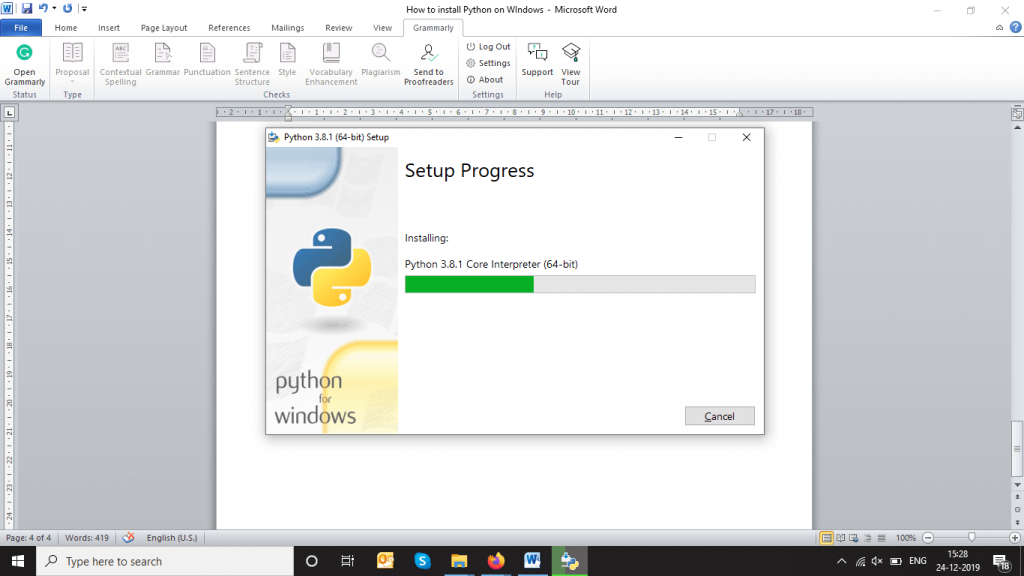Minimize the ribbon with caret icon
The image size is (1024, 576).
[x=999, y=27]
